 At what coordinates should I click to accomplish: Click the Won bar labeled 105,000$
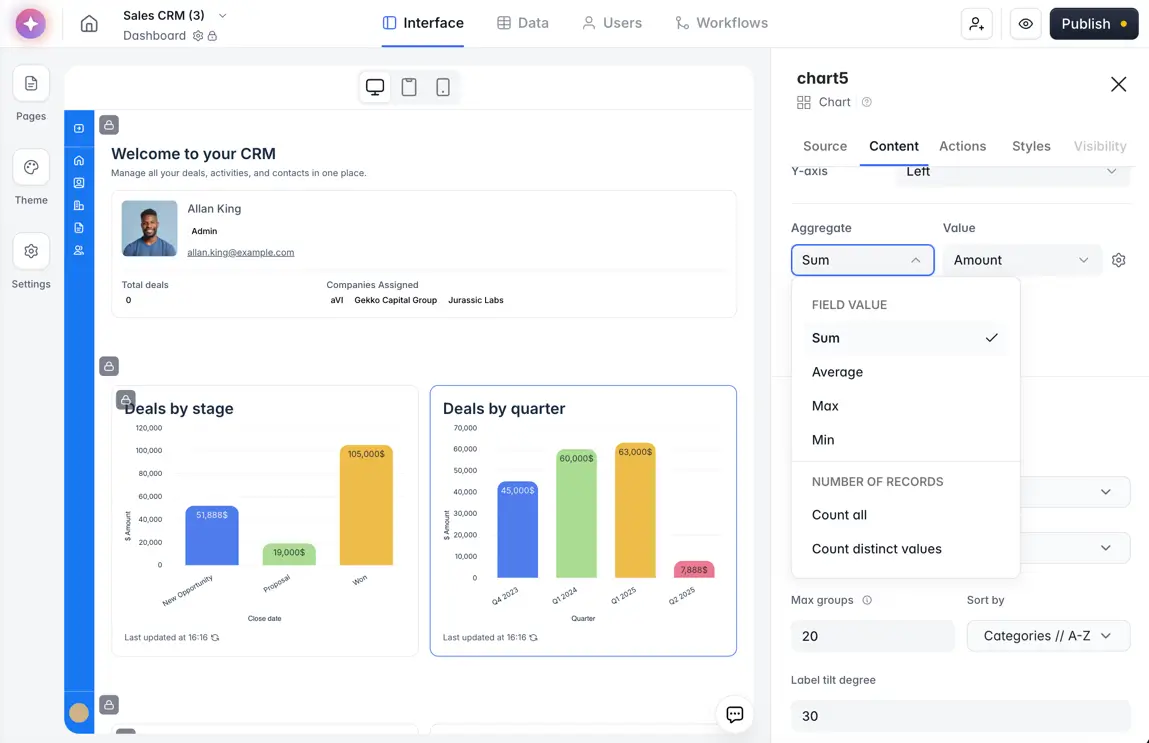[x=366, y=505]
